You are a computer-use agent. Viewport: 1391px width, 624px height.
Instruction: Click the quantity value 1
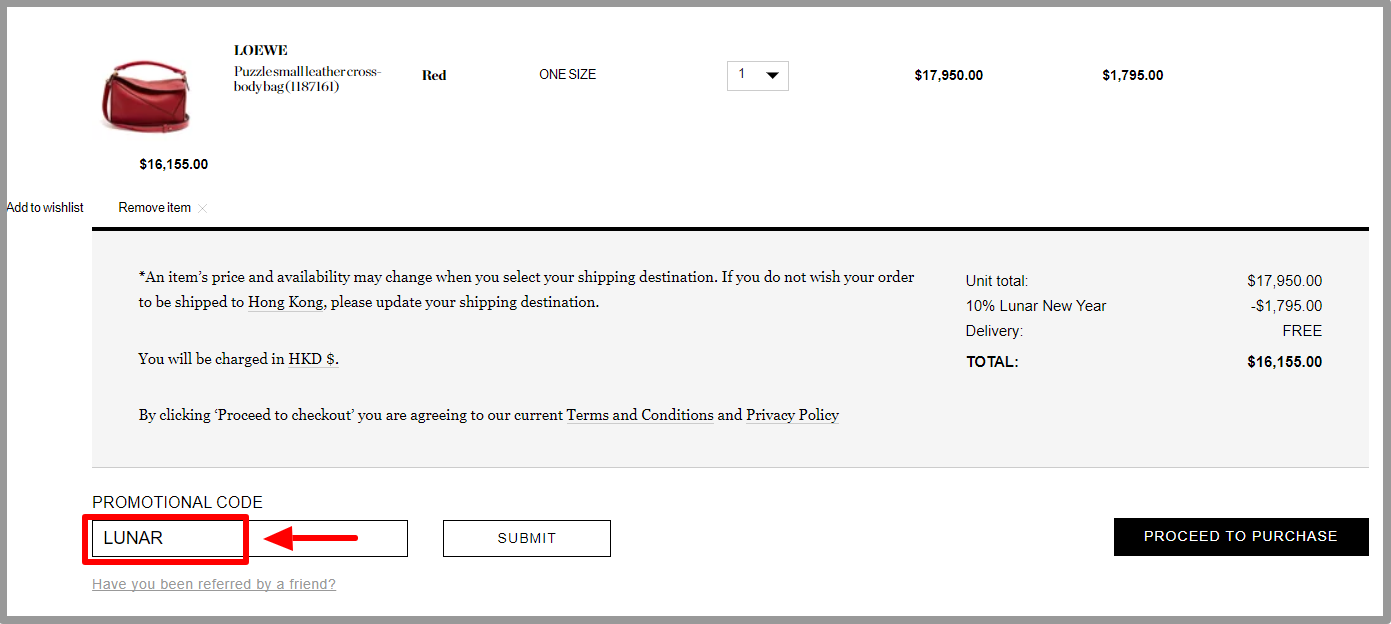(742, 74)
